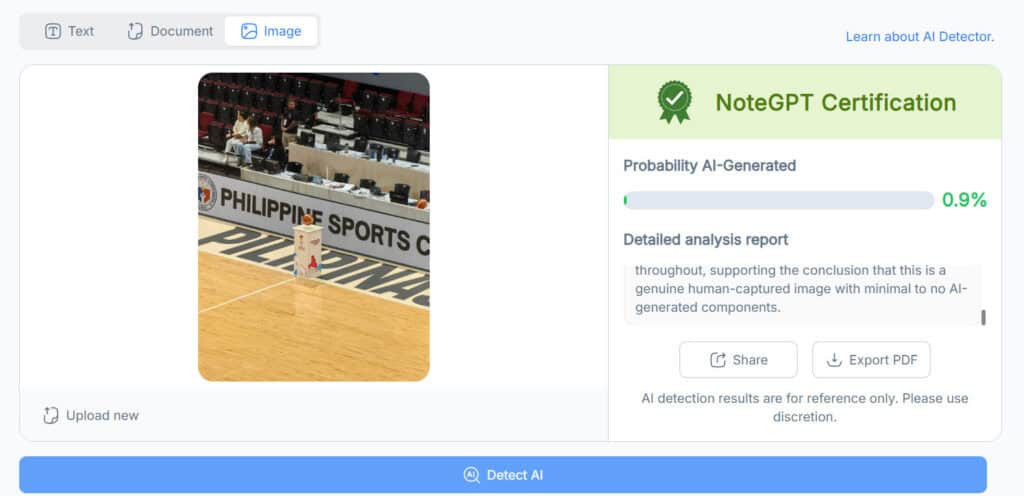Screen dimensions: 1024x496
Task: Click the Document tab's file icon
Action: [135, 31]
